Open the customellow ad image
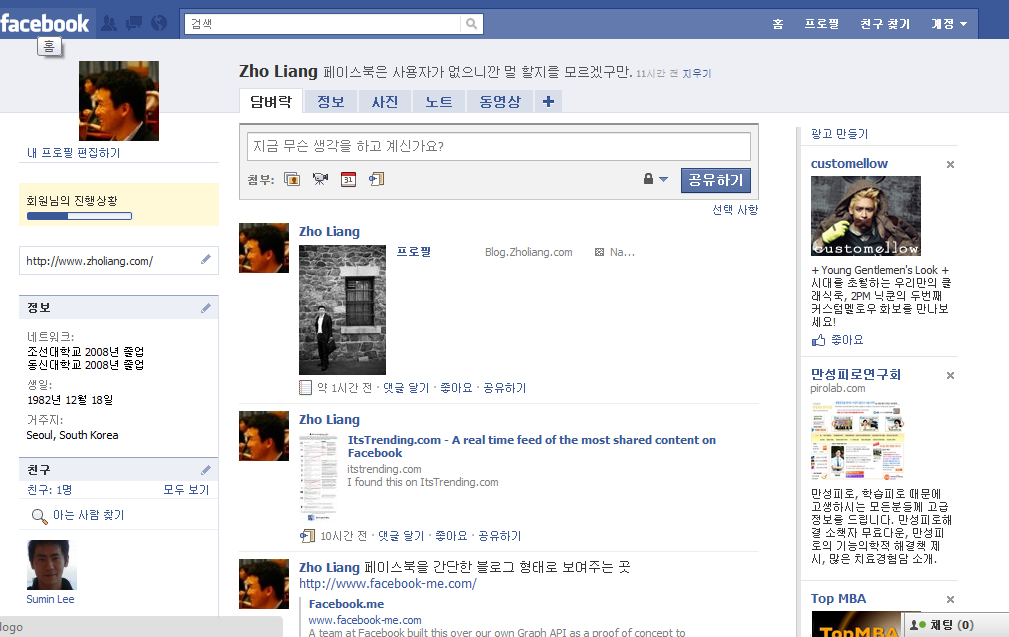 (866, 216)
